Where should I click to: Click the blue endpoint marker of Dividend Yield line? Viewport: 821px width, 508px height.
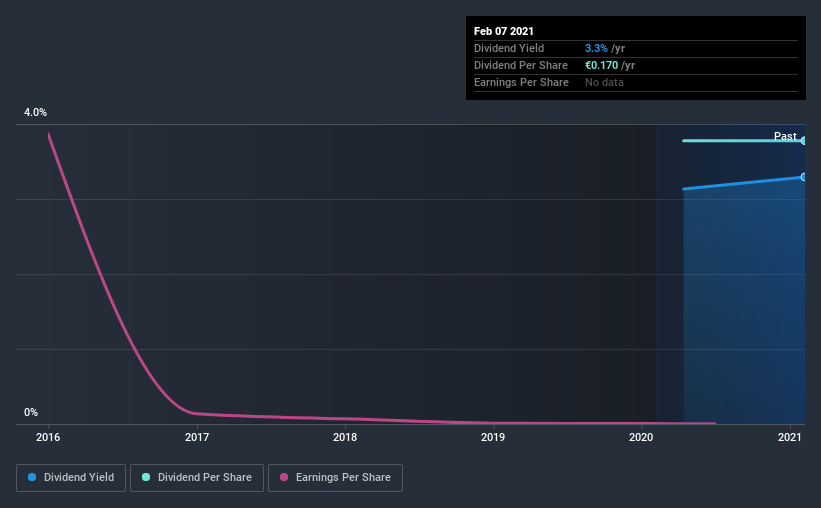[803, 177]
